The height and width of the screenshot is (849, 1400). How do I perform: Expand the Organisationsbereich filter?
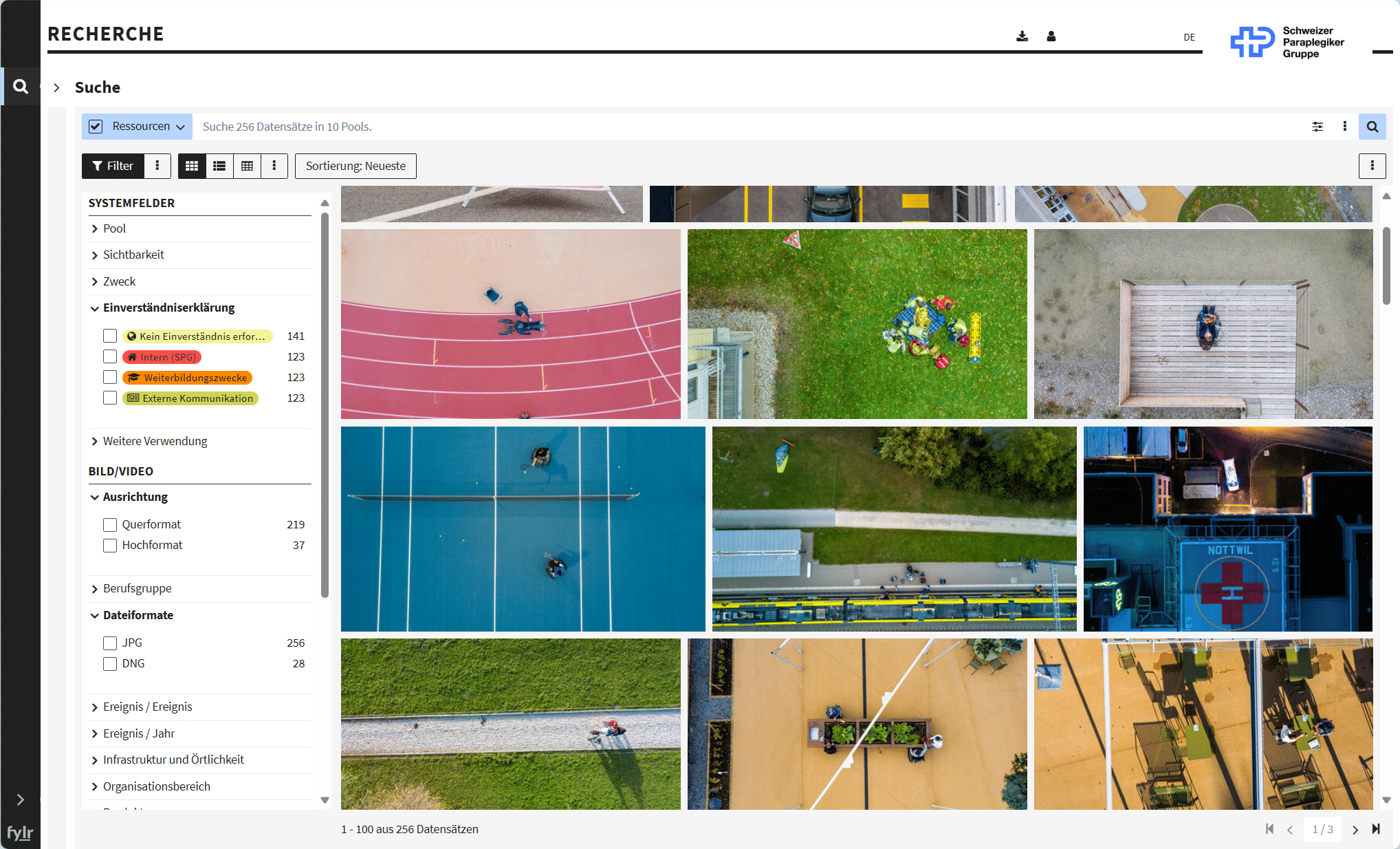[199, 786]
